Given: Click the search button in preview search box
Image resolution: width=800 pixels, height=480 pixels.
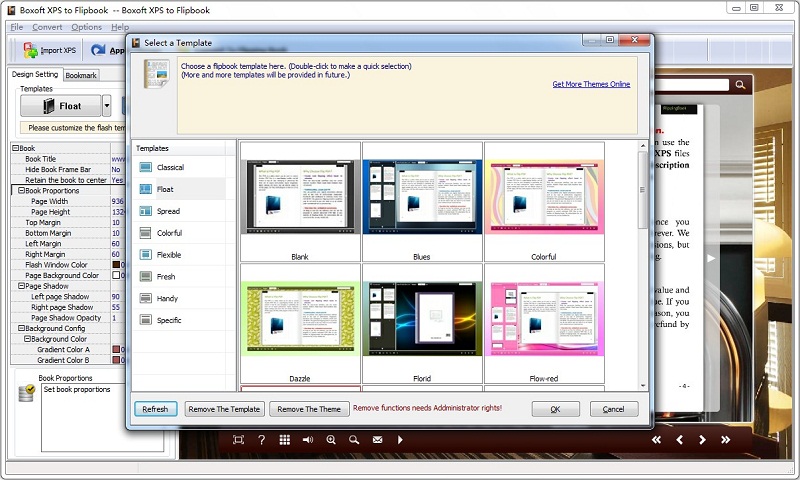Looking at the screenshot, I should point(740,85).
